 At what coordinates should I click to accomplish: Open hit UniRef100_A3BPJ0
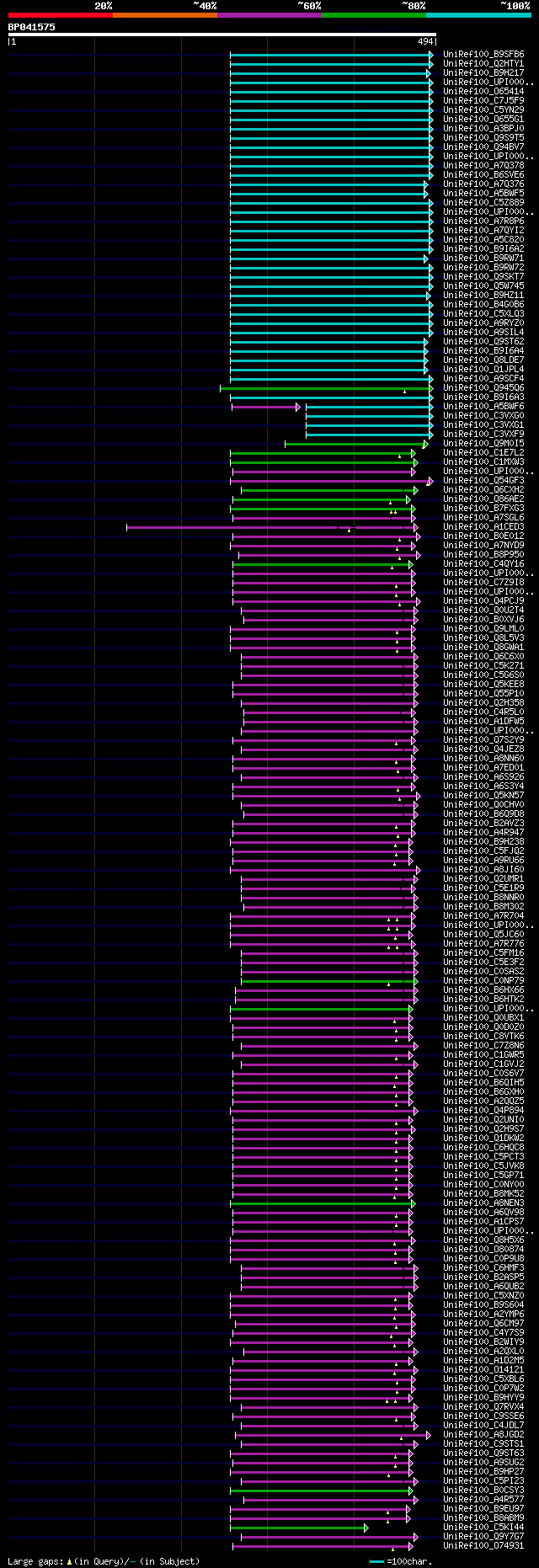[x=483, y=129]
